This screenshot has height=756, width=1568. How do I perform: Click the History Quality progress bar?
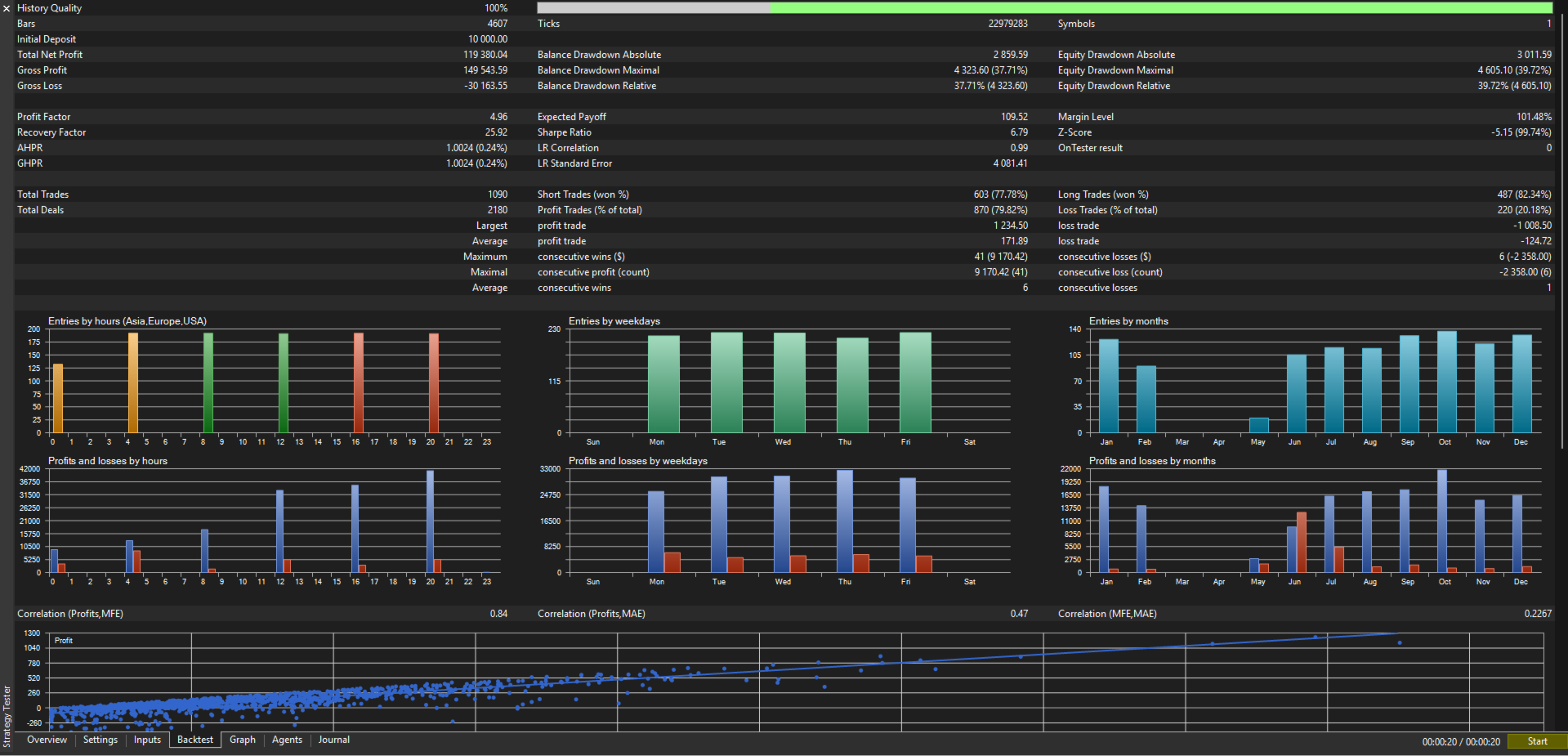[1044, 8]
